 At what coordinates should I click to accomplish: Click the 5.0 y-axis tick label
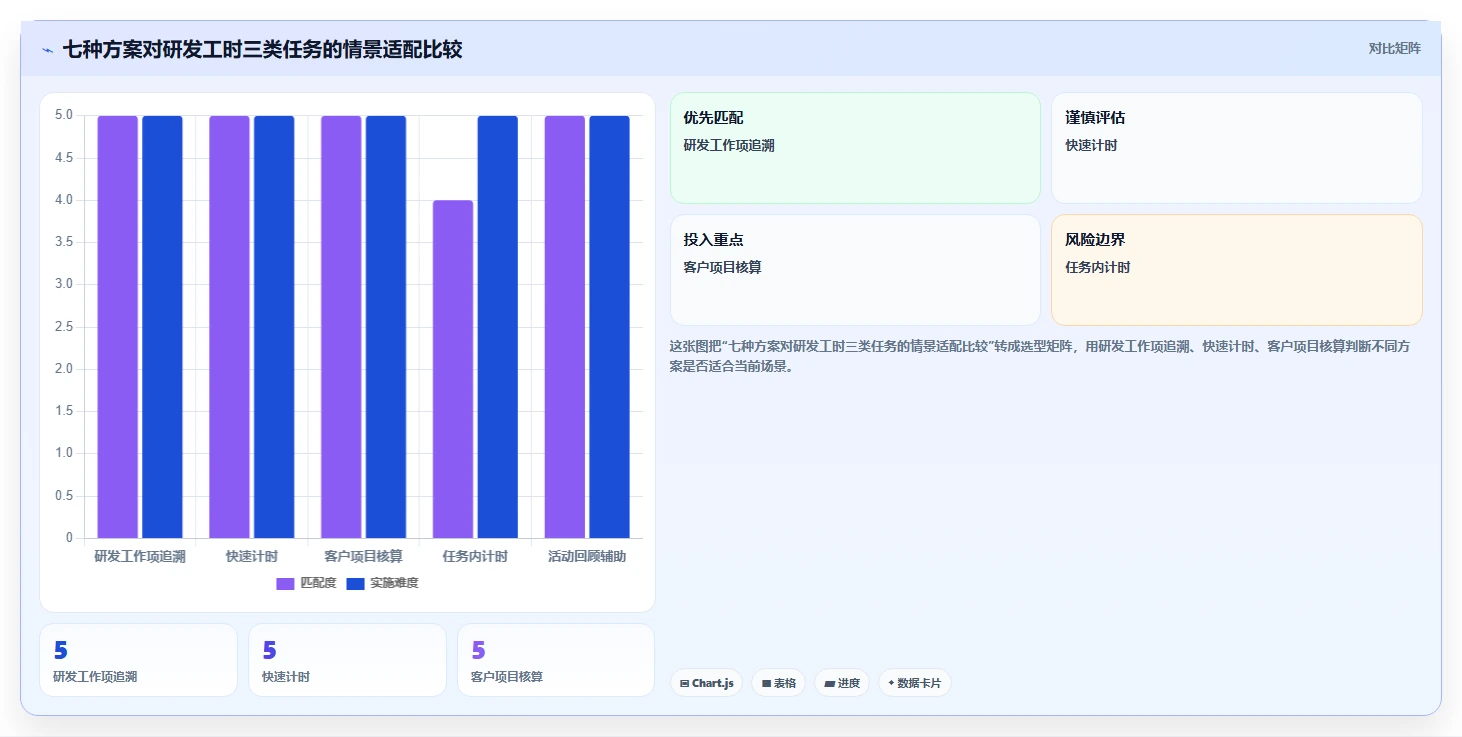pyautogui.click(x=64, y=115)
